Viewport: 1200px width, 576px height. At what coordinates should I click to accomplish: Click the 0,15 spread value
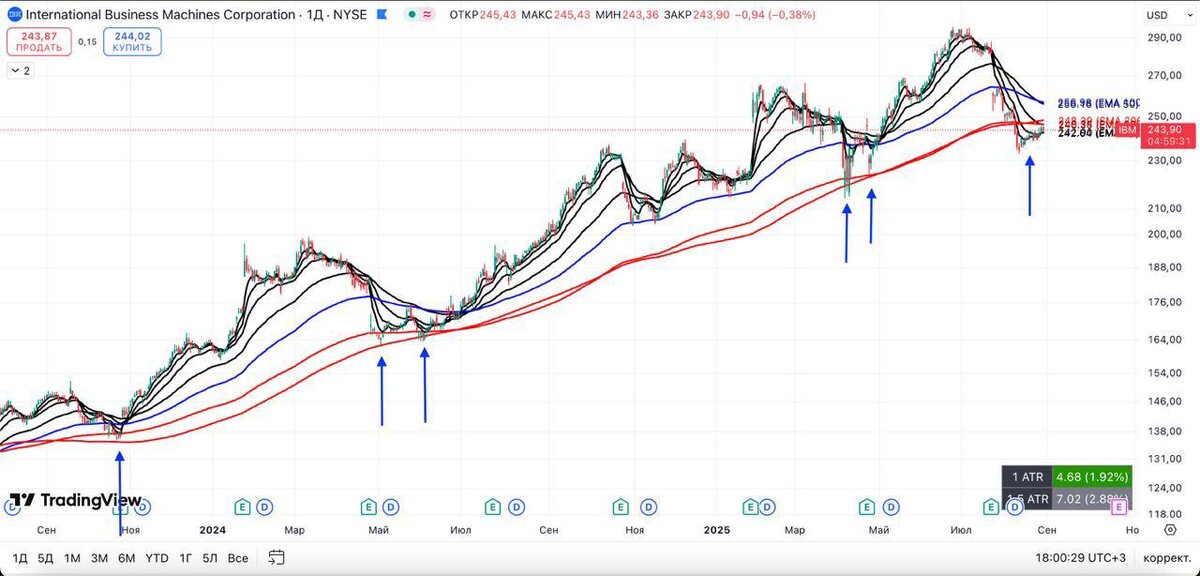[x=87, y=42]
